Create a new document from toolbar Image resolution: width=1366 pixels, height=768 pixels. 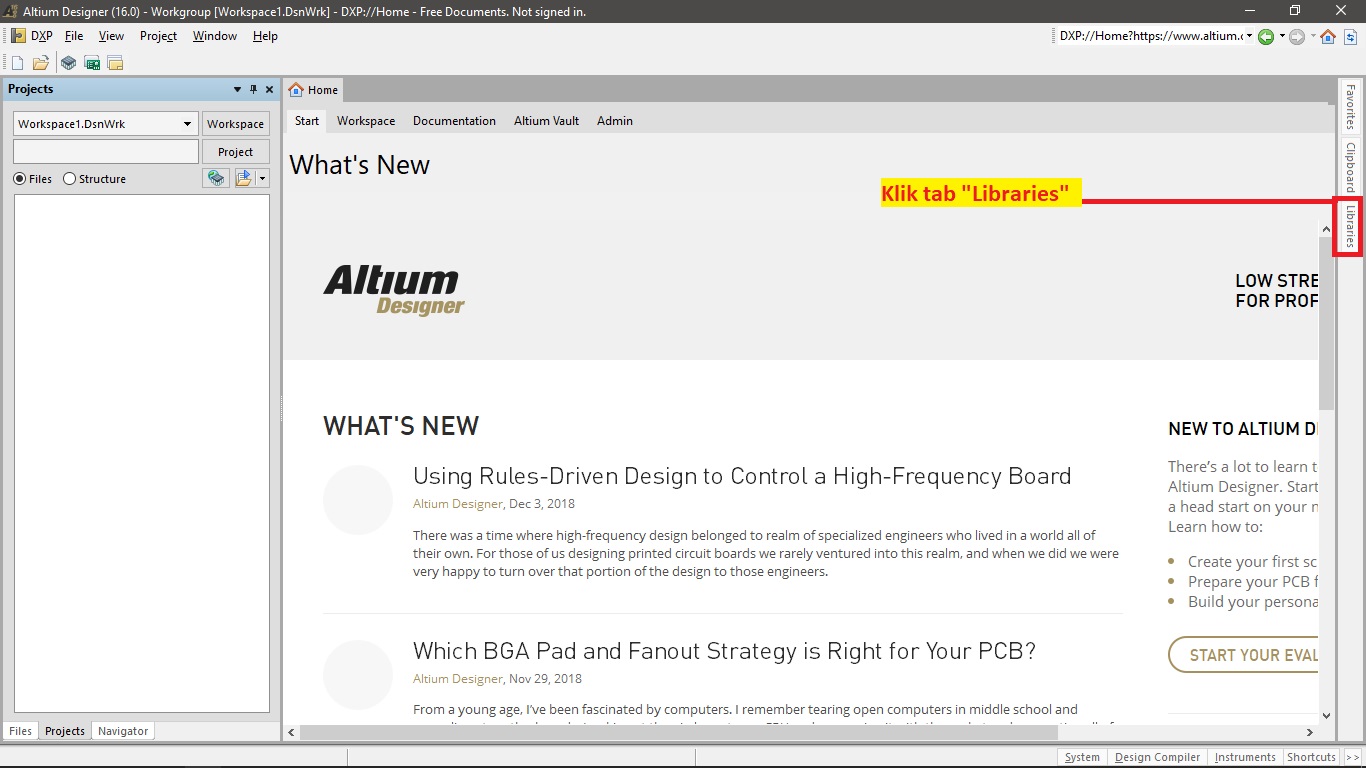[17, 63]
